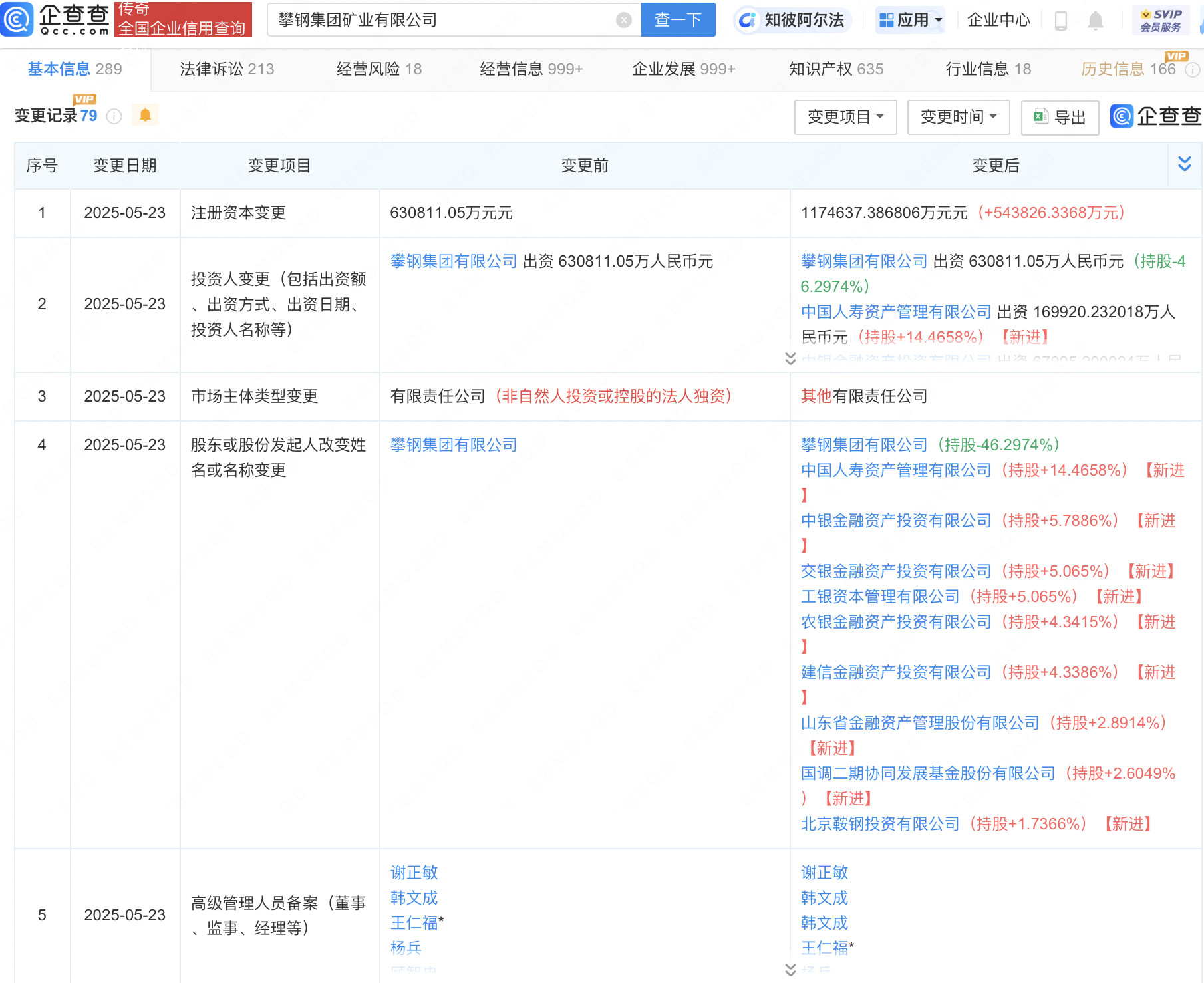Open notifications bell in the header
The height and width of the screenshot is (983, 1204).
(1095, 21)
